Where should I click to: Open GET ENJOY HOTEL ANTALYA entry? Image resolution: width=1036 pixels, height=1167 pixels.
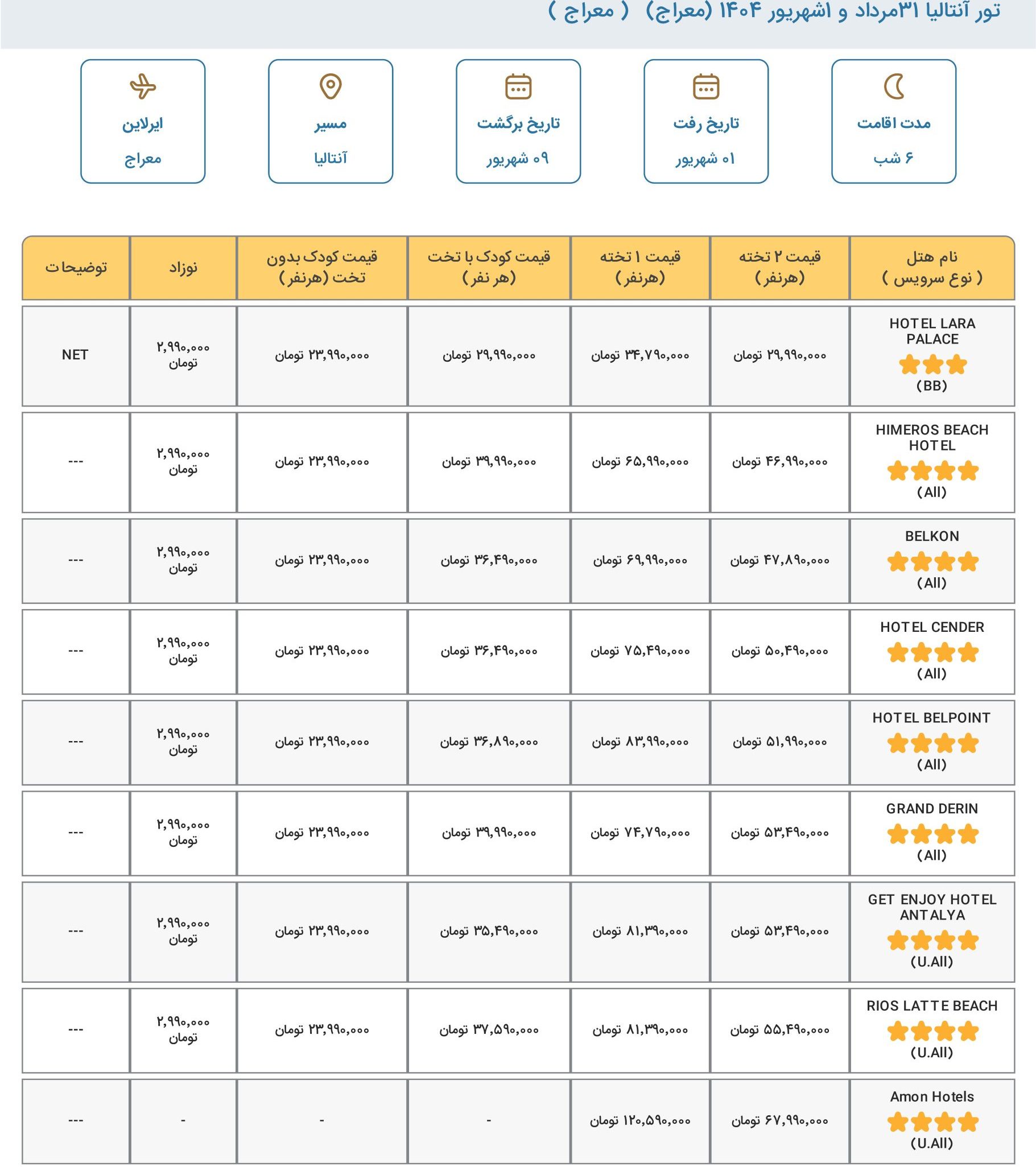pyautogui.click(x=932, y=907)
